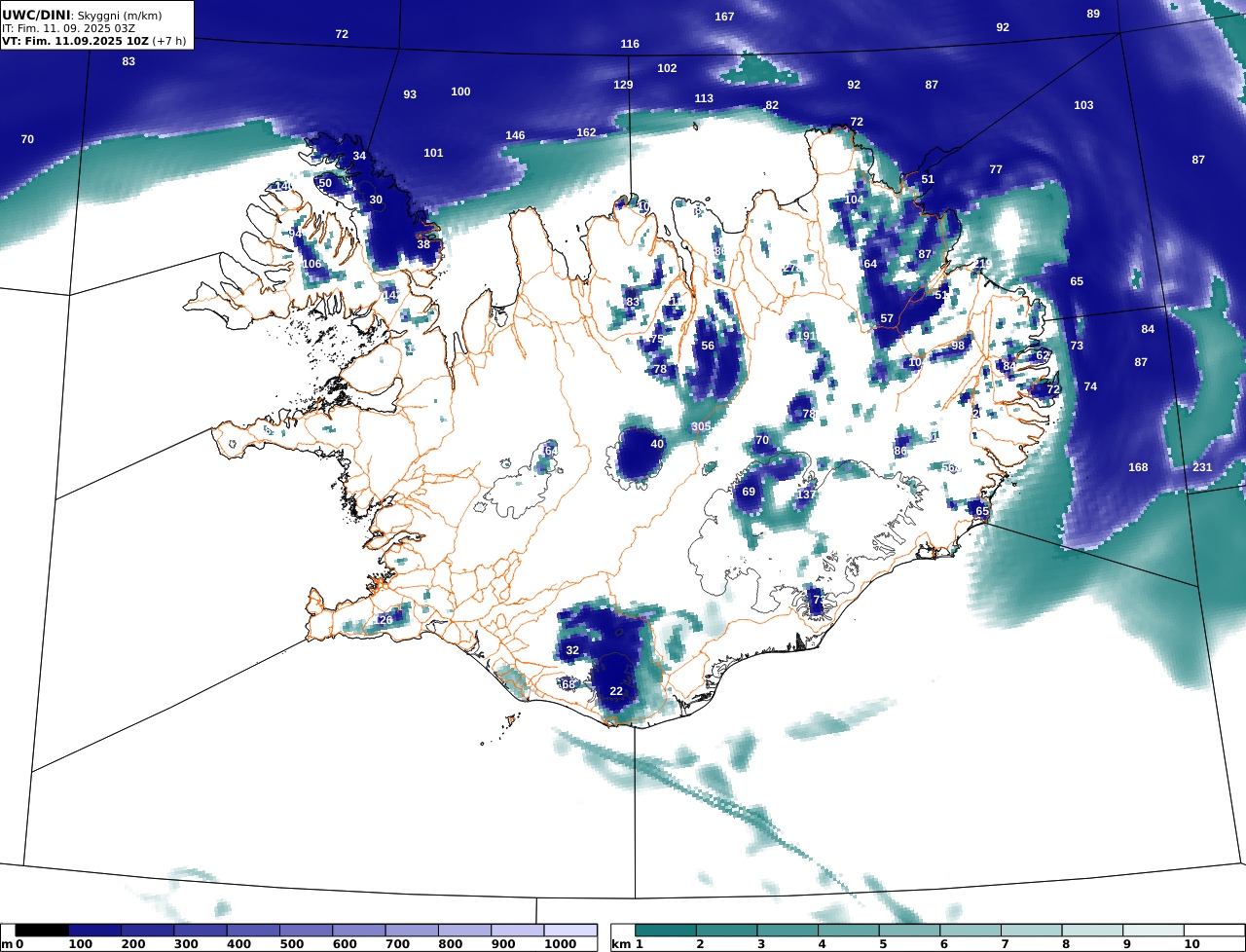Select the 9–10 km palest legend swatch

[x=1154, y=931]
